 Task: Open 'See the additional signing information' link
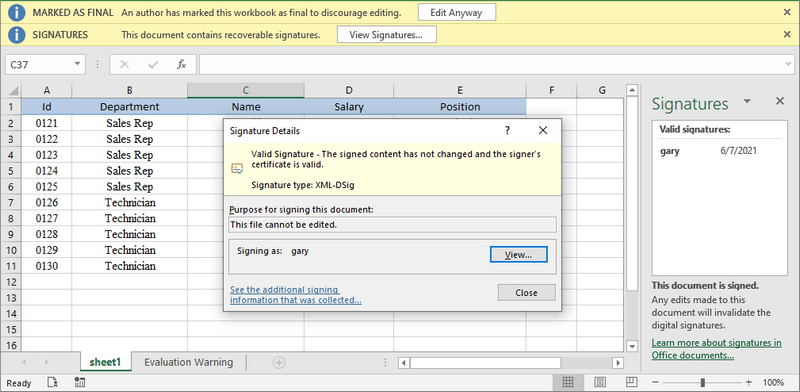pos(296,295)
